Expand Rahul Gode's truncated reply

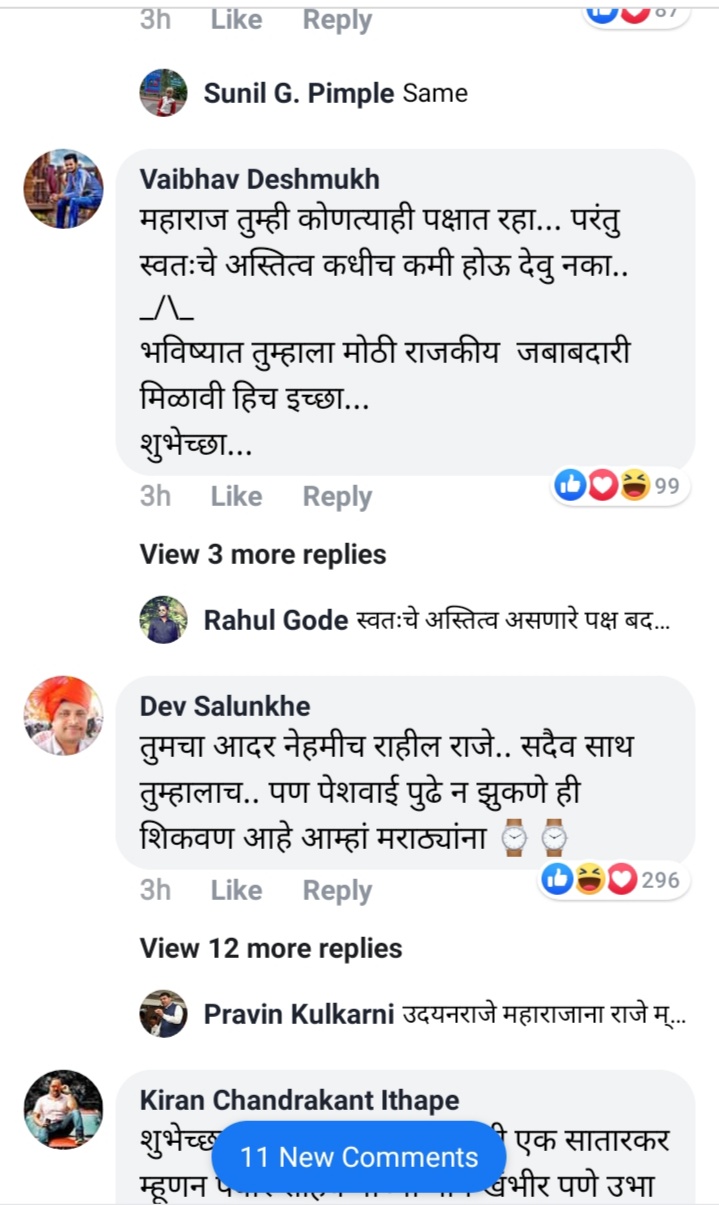pyautogui.click(x=512, y=621)
